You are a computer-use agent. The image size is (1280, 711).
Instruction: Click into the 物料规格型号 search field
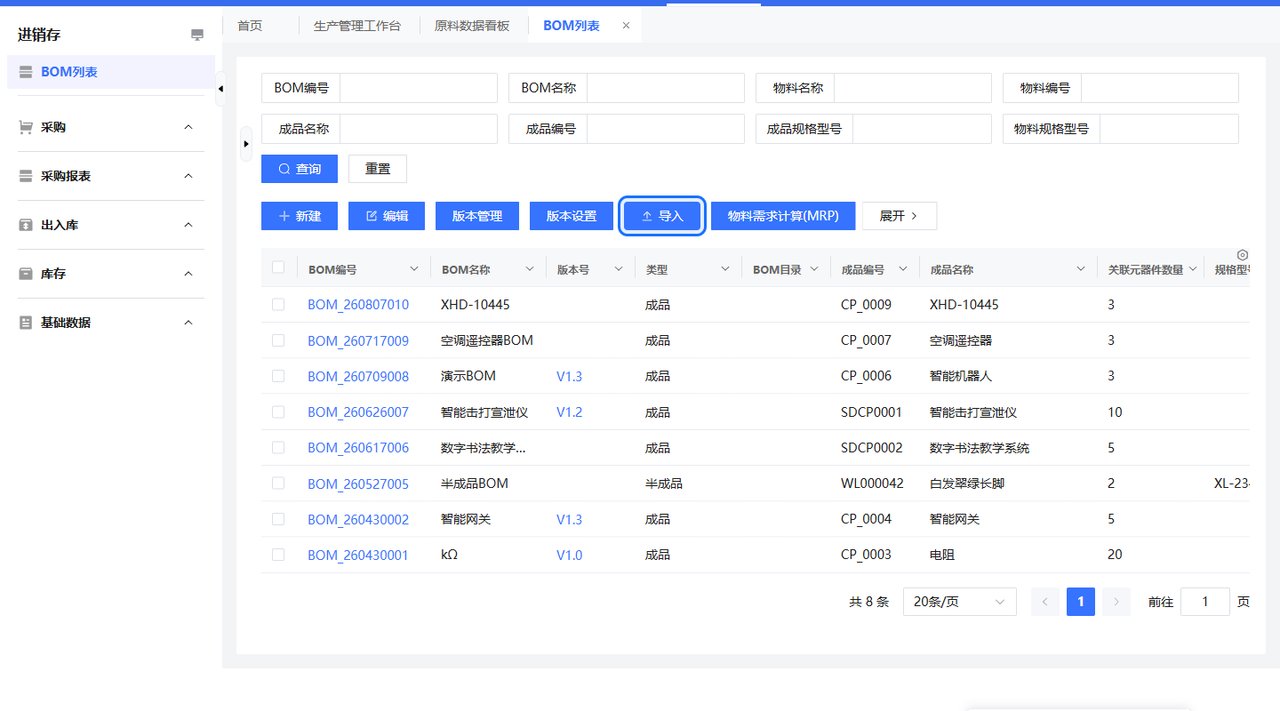[x=1169, y=129]
